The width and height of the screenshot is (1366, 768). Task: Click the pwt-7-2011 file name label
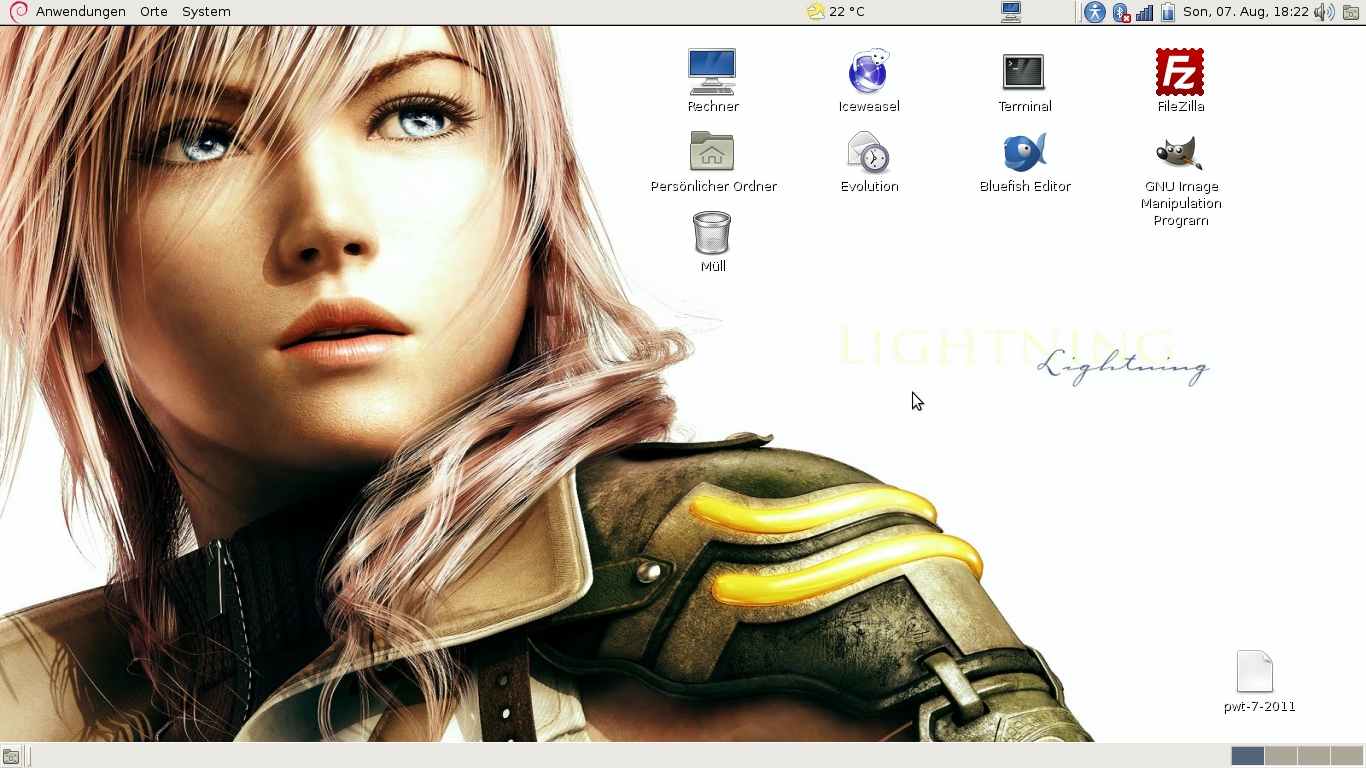point(1260,706)
